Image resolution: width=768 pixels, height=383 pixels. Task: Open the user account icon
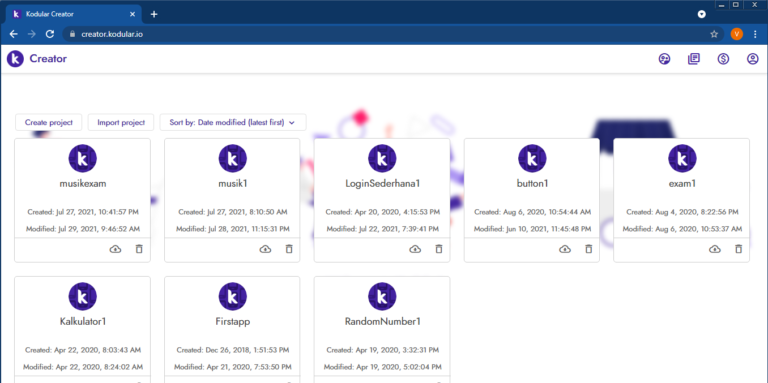coord(752,59)
